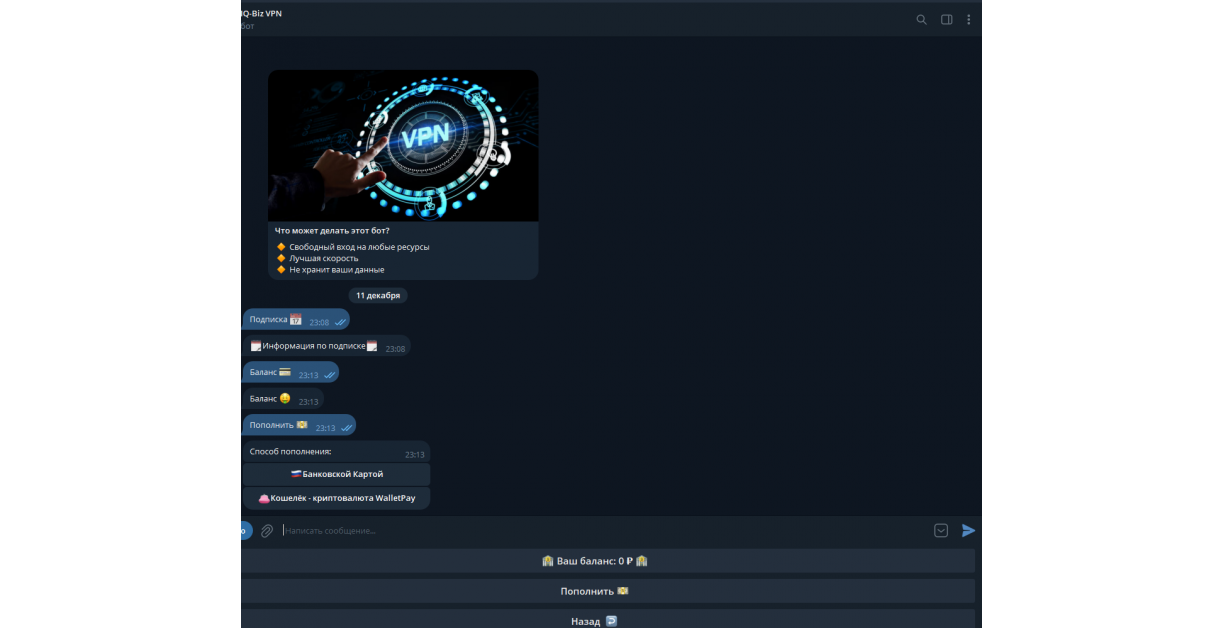Toggle the bot keyboard icon in input bar
The image size is (1224, 628).
pos(940,531)
